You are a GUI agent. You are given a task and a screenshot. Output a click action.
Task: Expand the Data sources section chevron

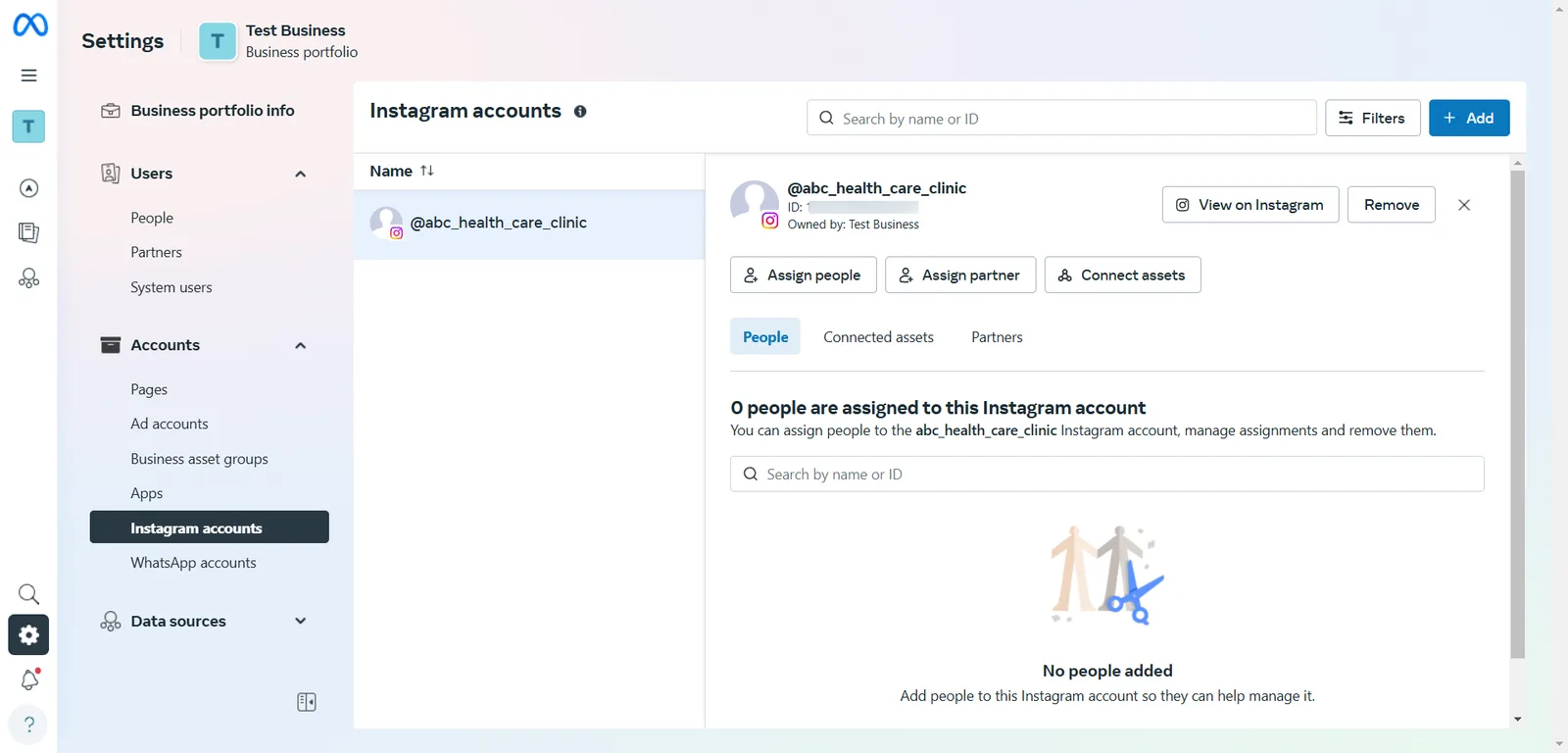click(x=301, y=621)
